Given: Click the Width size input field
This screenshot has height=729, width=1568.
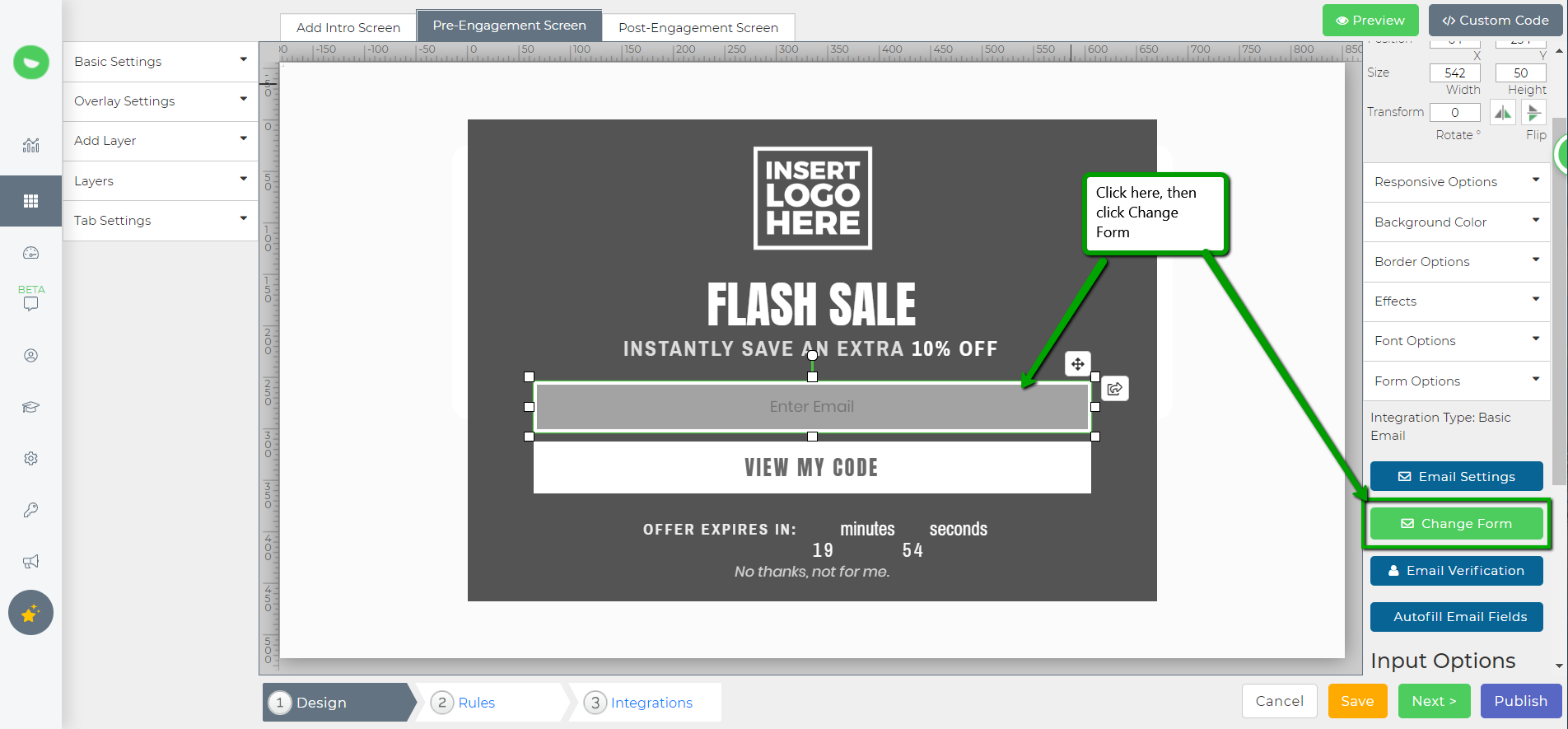Looking at the screenshot, I should click(1454, 73).
